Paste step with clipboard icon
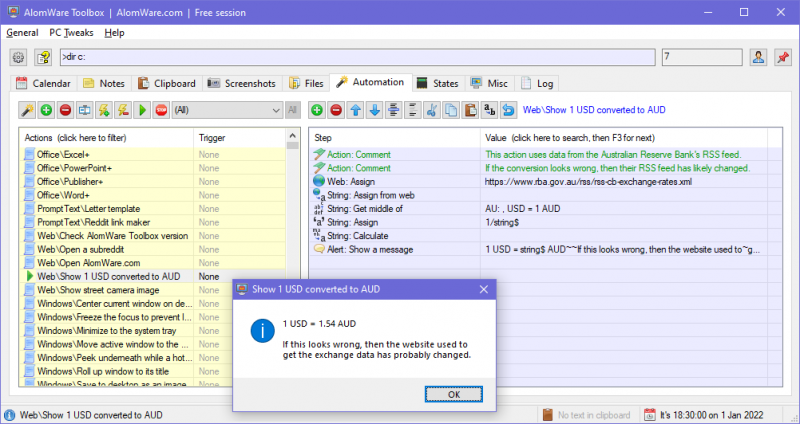Screen dimensions: 800x424 tap(470, 110)
